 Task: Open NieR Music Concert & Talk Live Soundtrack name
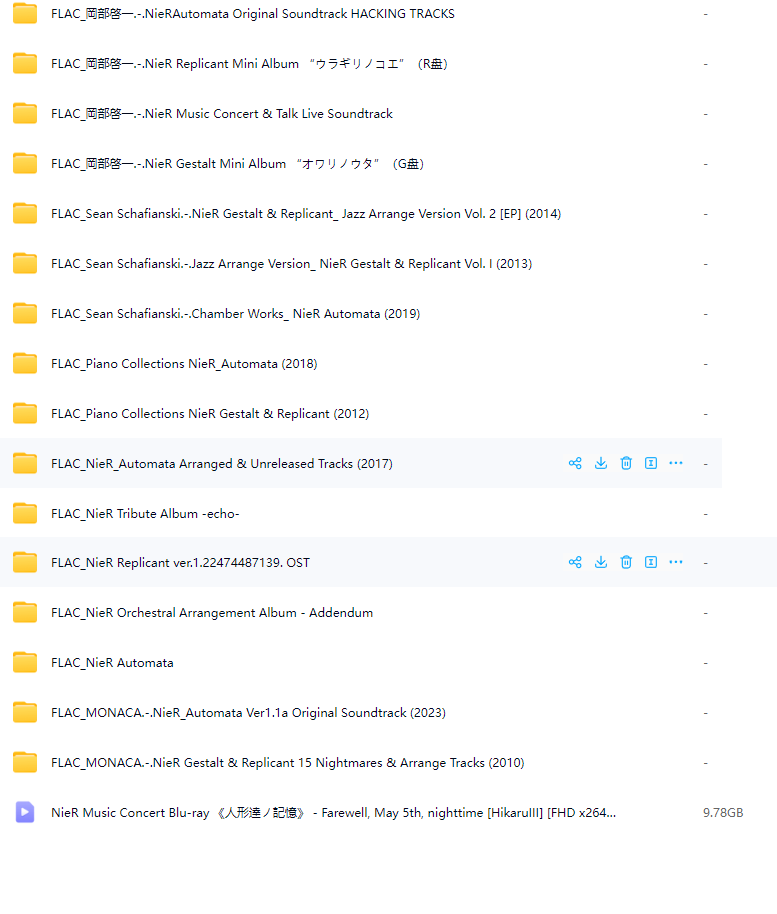point(222,114)
